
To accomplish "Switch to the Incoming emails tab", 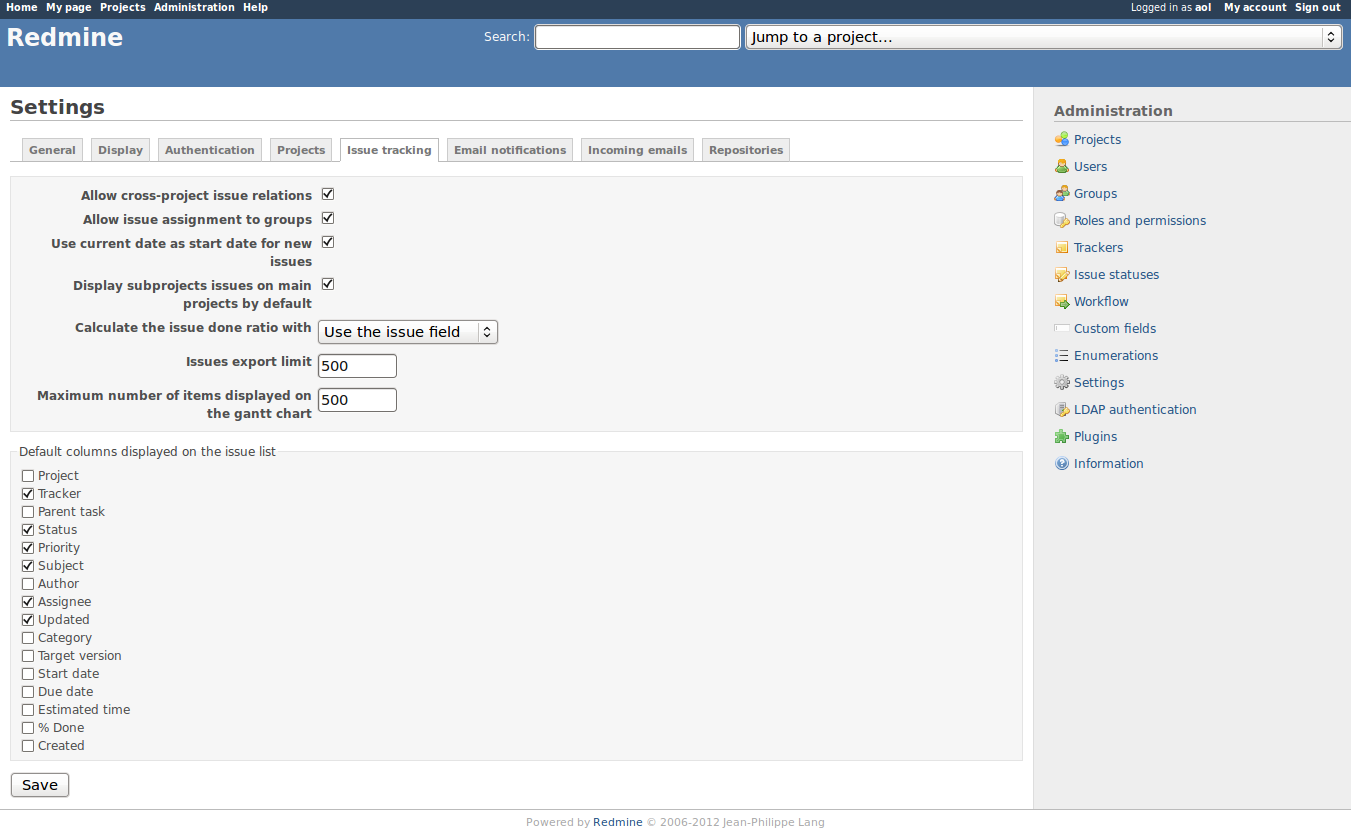I will click(637, 150).
